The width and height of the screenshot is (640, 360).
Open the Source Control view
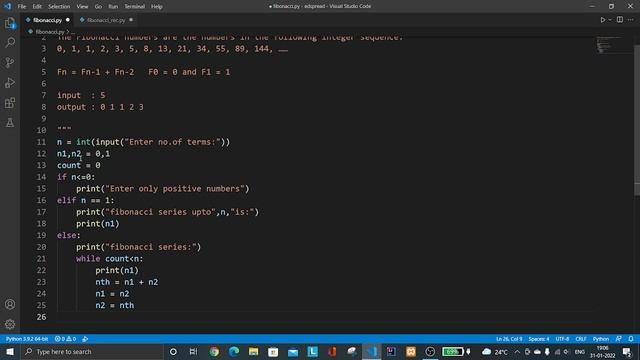pyautogui.click(x=10, y=62)
